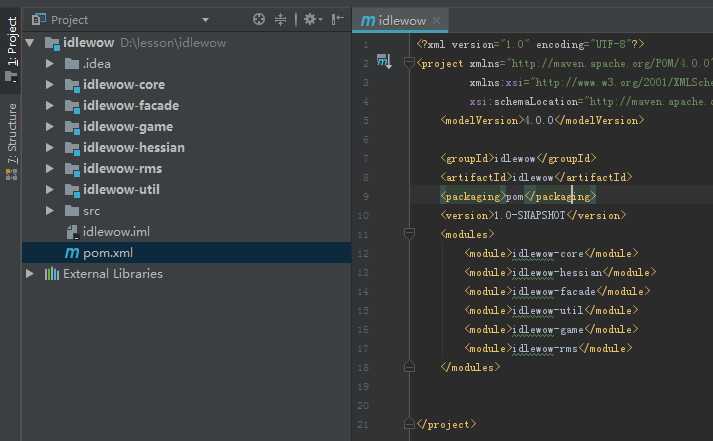This screenshot has width=713, height=441.
Task: Collapse the idlewow root project node
Action: coord(30,43)
